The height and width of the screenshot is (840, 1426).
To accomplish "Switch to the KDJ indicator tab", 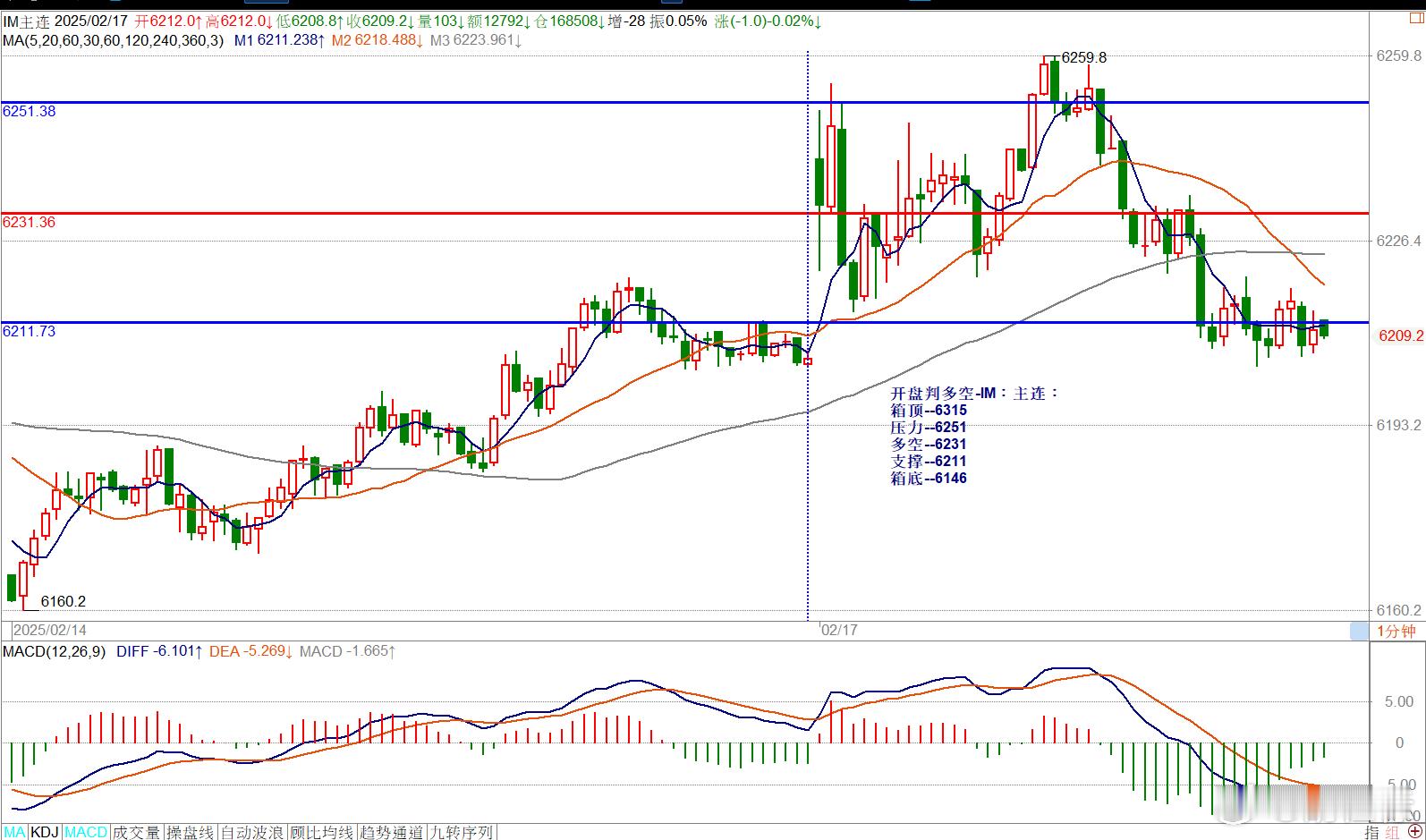I will click(x=45, y=832).
